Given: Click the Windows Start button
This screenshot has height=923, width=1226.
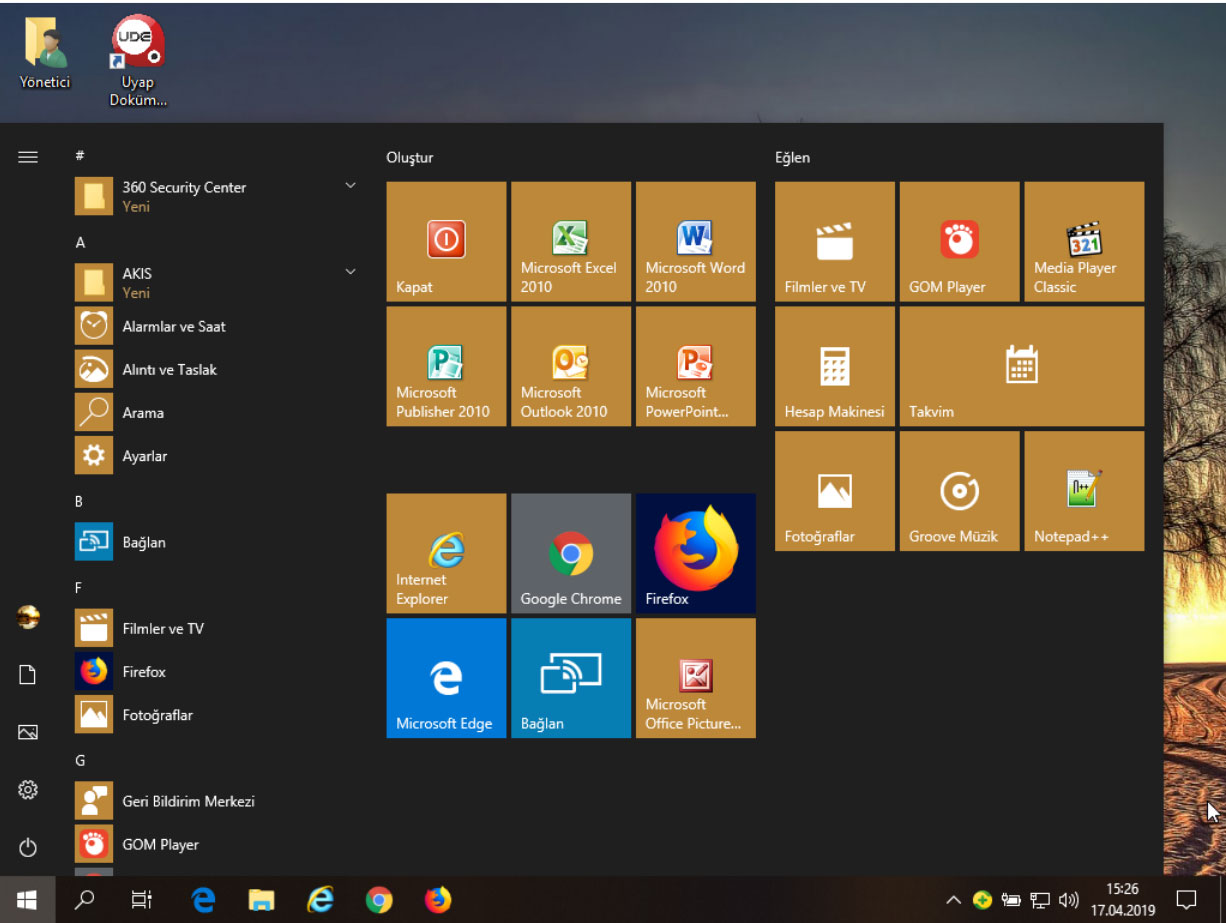Looking at the screenshot, I should click(x=27, y=900).
